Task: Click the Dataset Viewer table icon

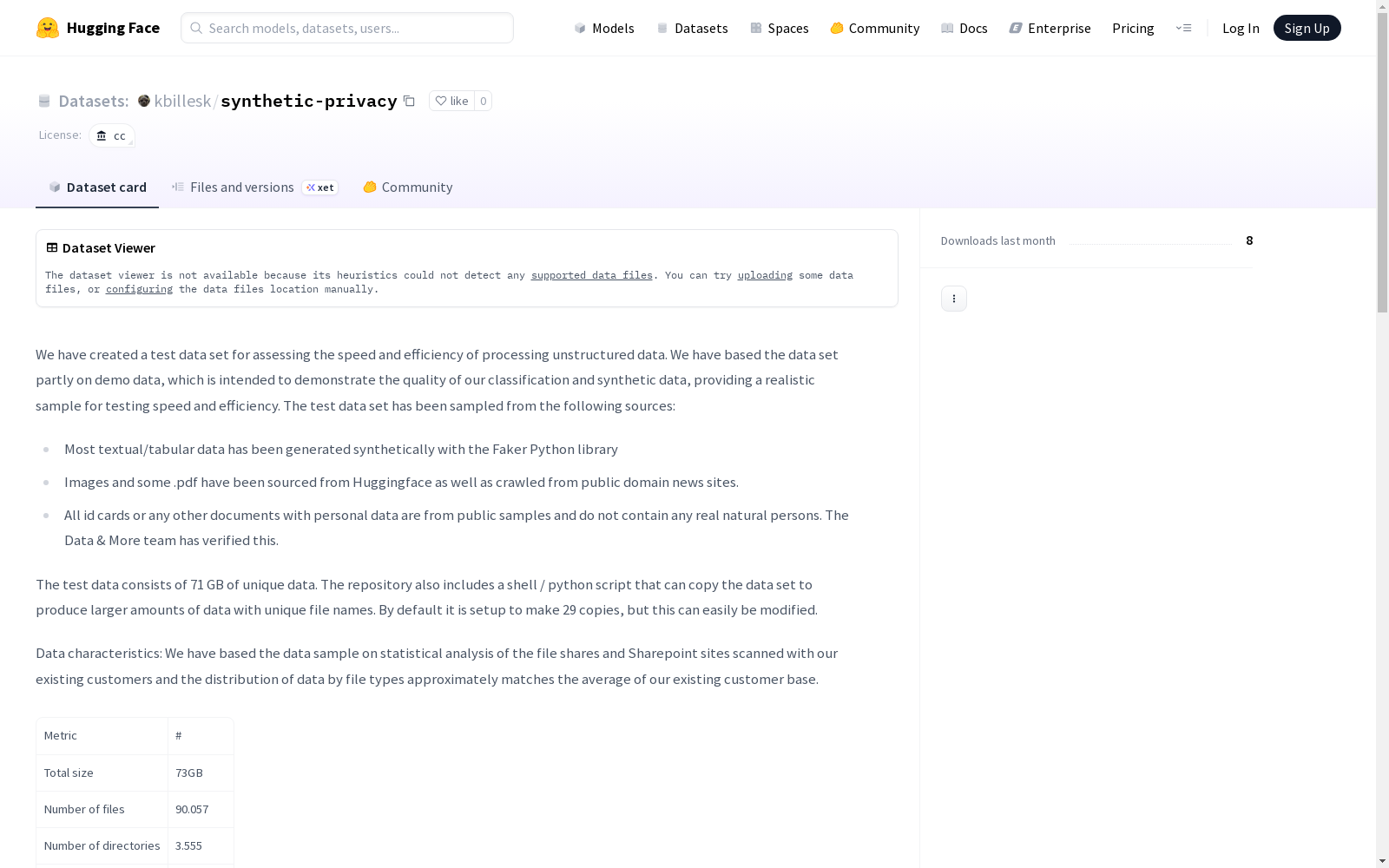Action: click(52, 247)
